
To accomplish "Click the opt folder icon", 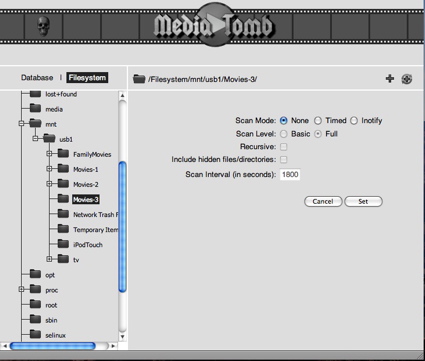I will [x=35, y=274].
